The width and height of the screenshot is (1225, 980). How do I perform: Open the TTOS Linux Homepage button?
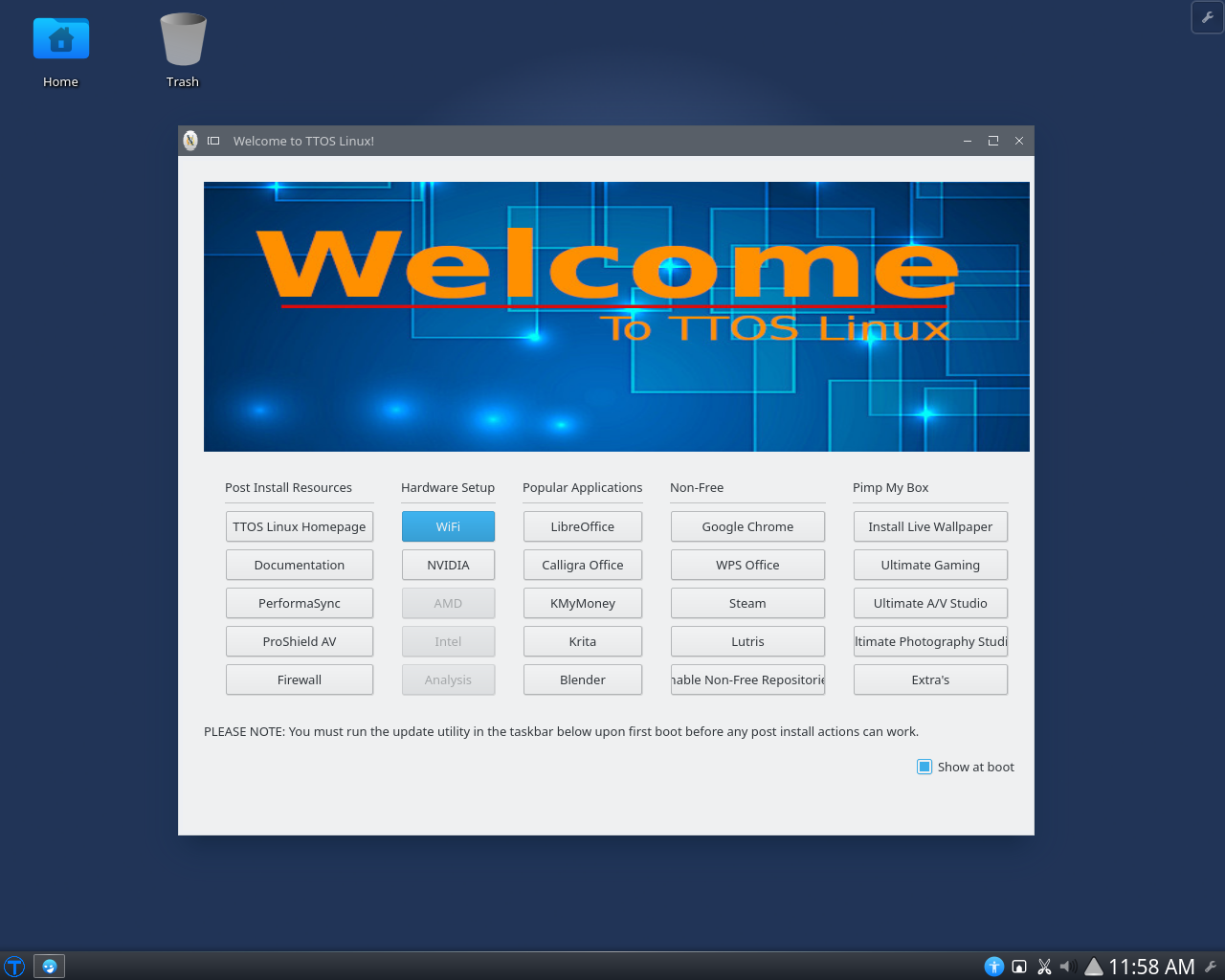point(300,526)
